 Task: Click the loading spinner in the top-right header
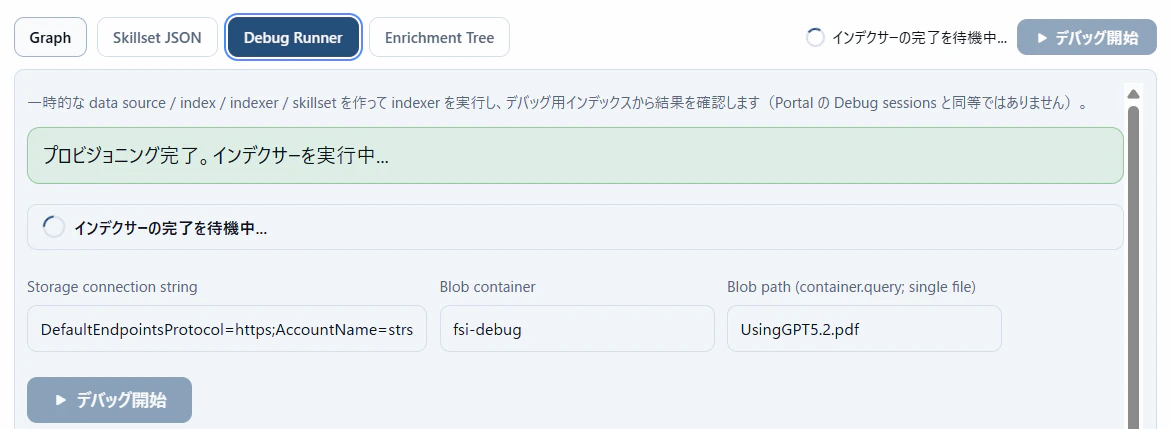pos(815,38)
